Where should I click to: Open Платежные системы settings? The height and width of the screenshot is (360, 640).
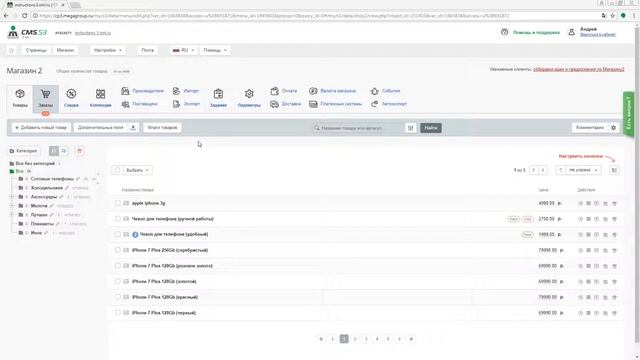pos(336,104)
